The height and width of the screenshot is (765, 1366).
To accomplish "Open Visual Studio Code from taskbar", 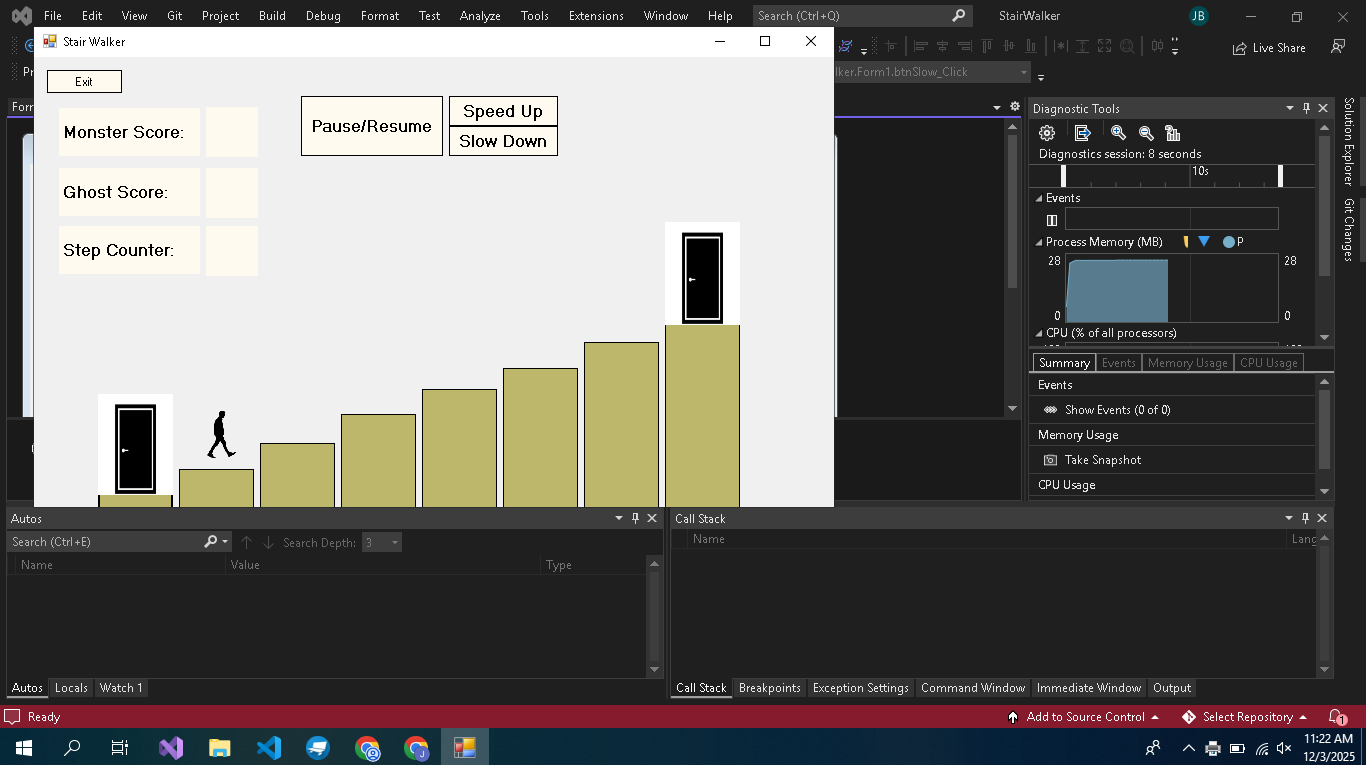I will (269, 747).
